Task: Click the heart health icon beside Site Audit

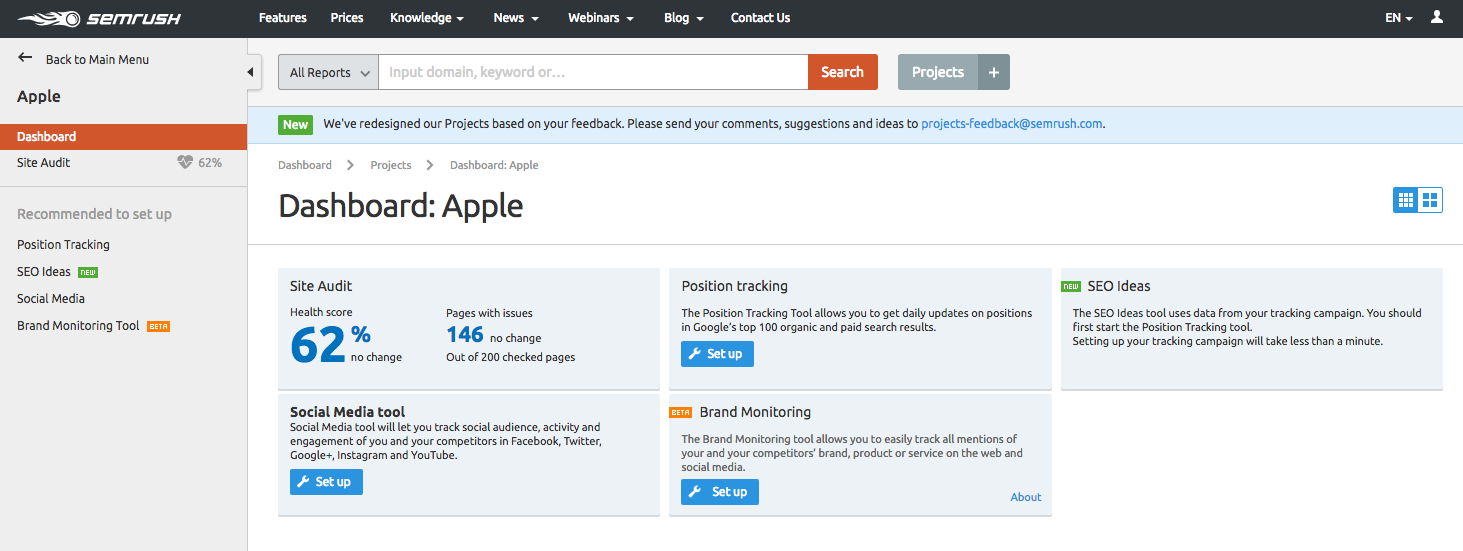Action: tap(185, 162)
